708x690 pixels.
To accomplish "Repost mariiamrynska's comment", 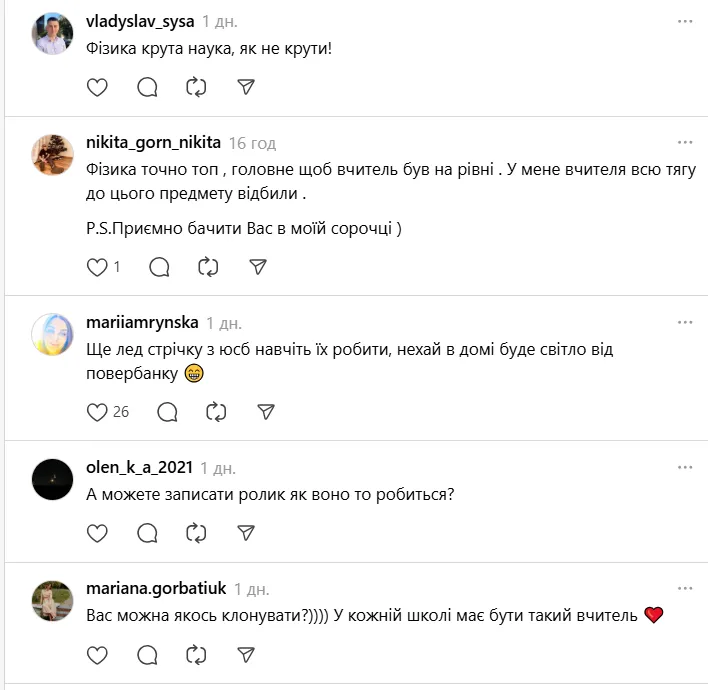I will [216, 411].
